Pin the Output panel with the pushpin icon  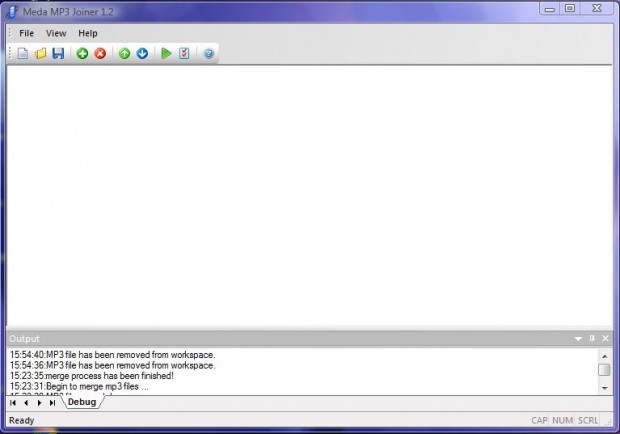pyautogui.click(x=592, y=338)
